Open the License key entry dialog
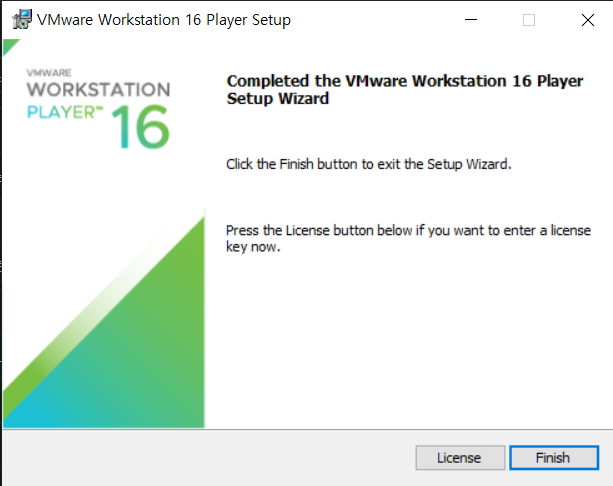The image size is (613, 486). 460,457
